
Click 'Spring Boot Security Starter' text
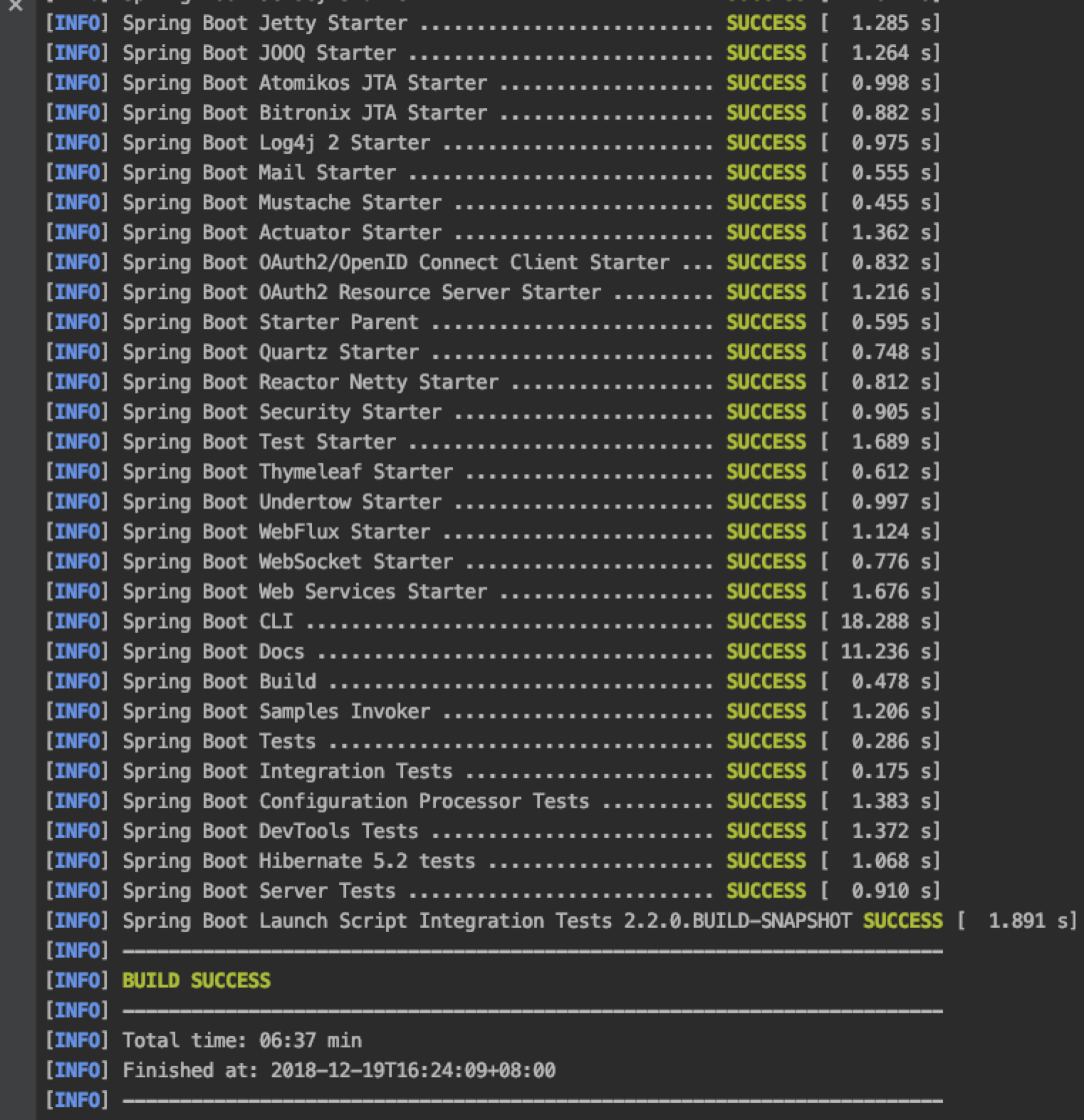coord(282,412)
